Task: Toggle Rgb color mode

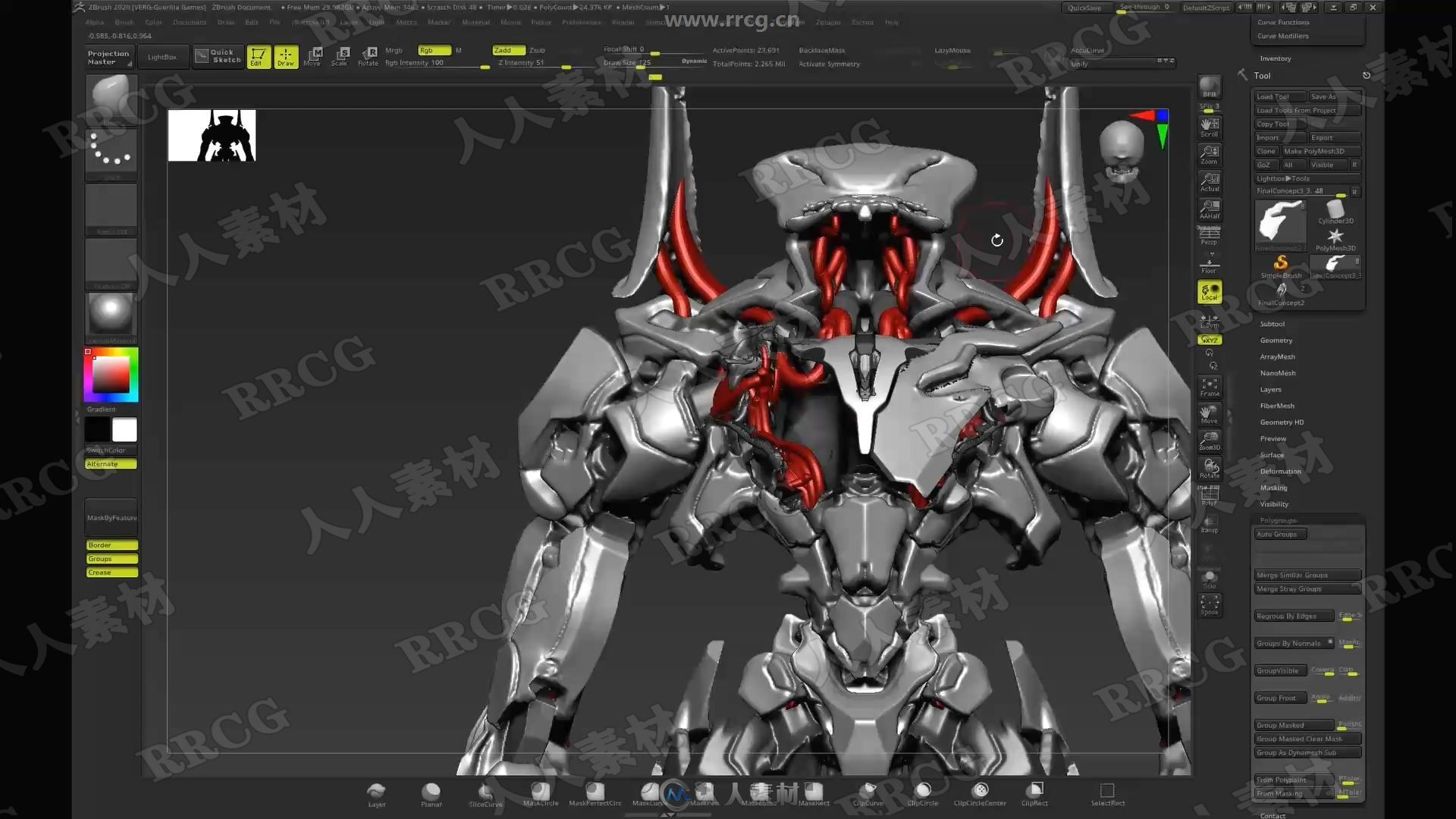Action: [x=435, y=50]
